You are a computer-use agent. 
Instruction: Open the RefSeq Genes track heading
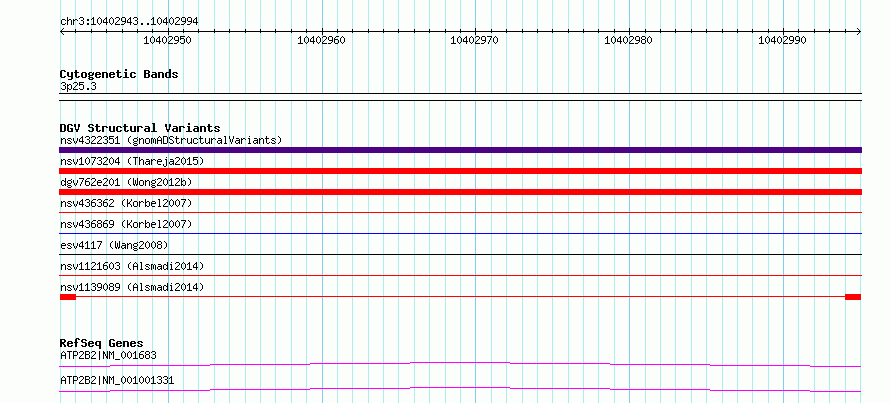(102, 343)
